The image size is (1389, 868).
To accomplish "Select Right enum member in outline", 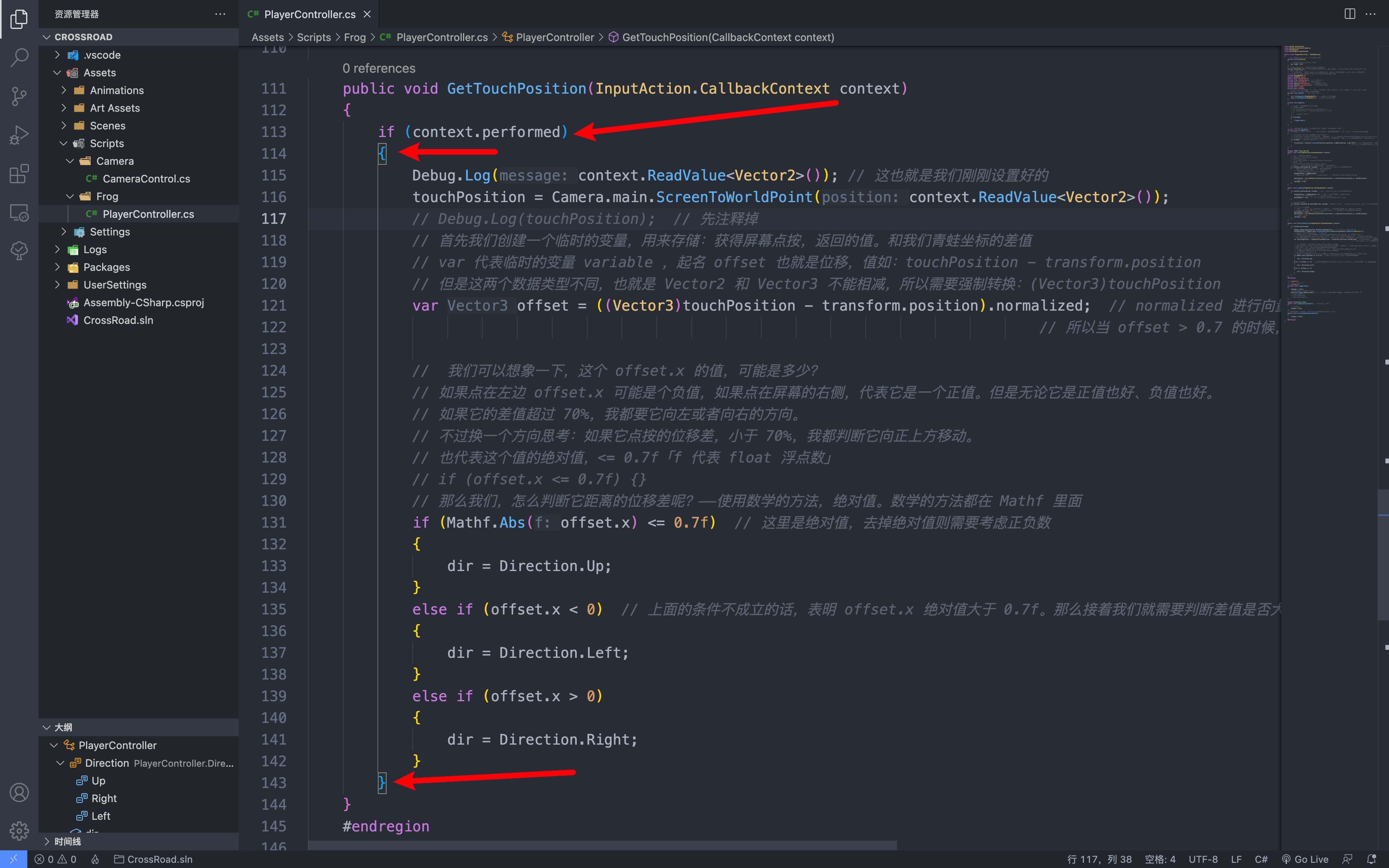I will [138, 798].
